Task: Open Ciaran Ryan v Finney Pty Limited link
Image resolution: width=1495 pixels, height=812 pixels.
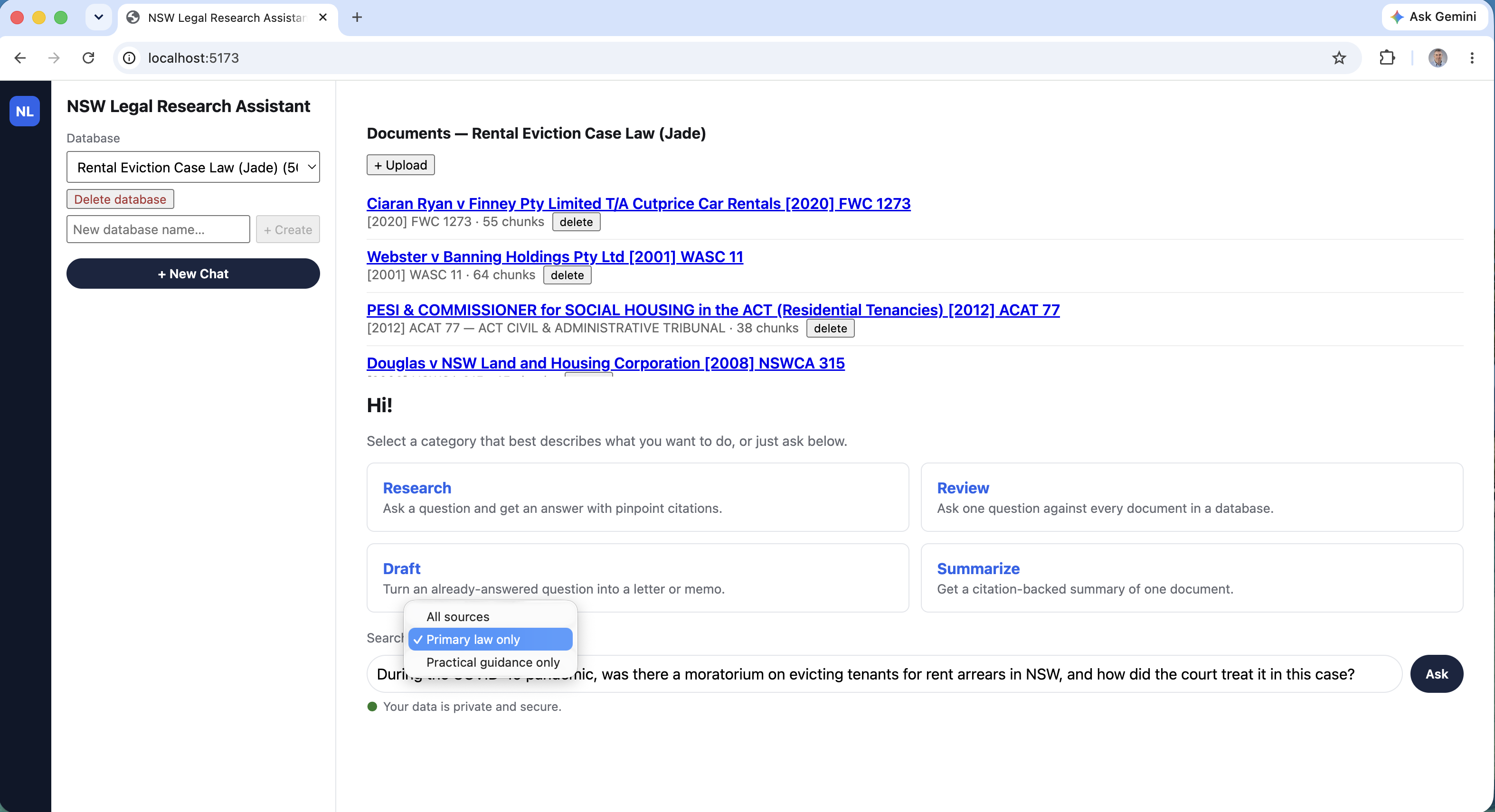Action: [638, 204]
